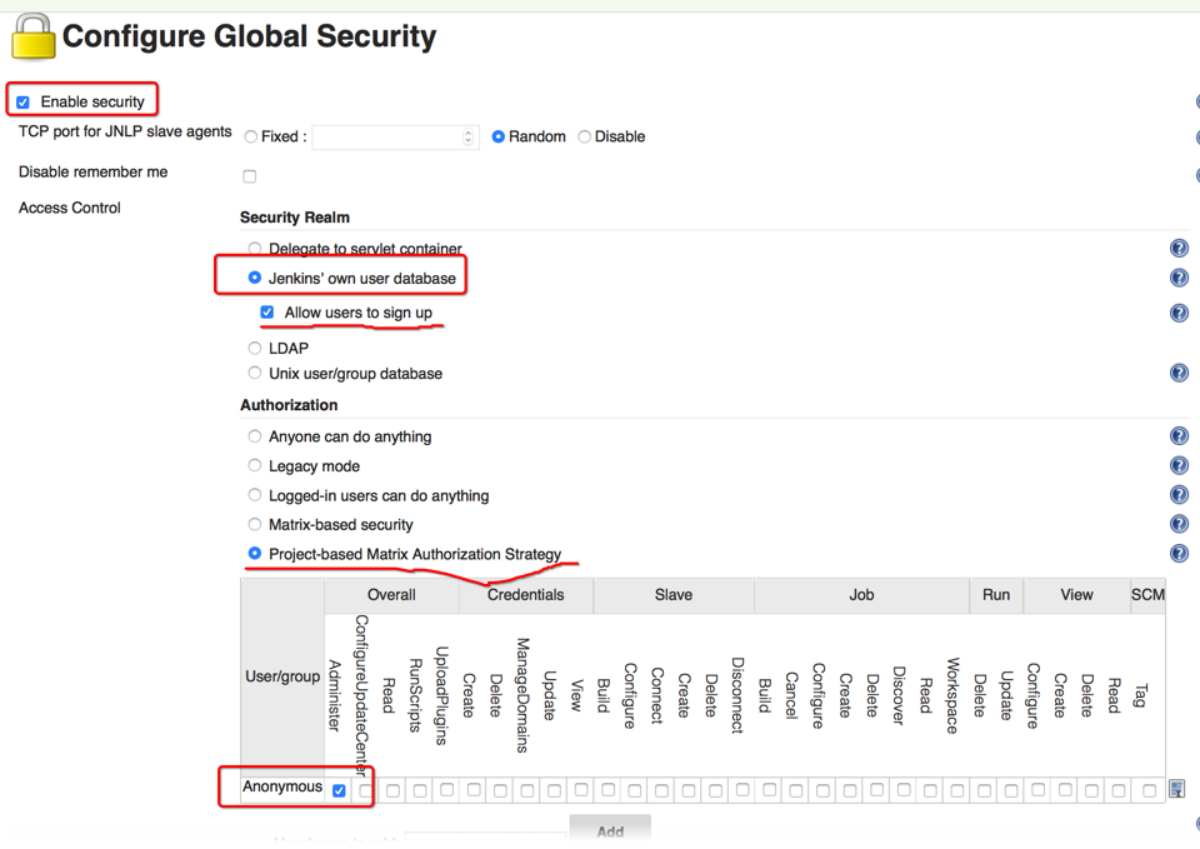Uncheck Administer permission for Anonymous
This screenshot has width=1200, height=849.
tap(339, 791)
